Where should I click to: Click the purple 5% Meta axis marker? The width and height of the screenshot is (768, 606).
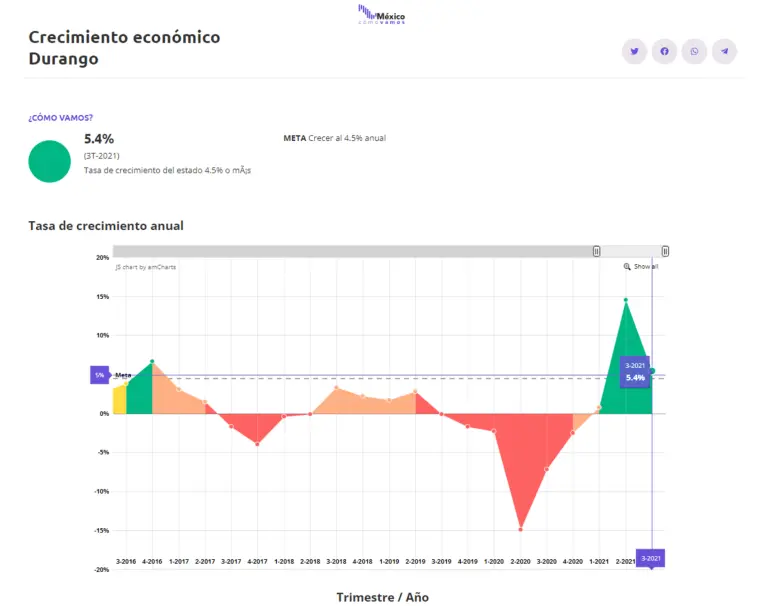[100, 375]
